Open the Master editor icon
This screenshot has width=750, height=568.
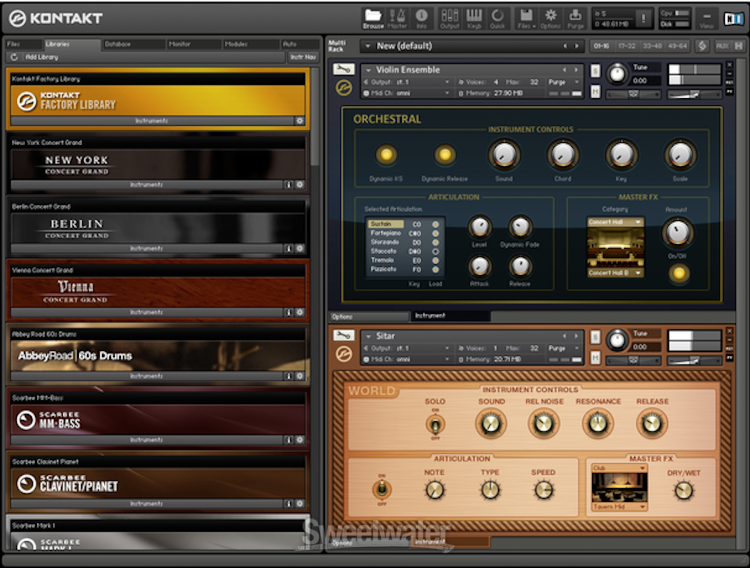click(397, 19)
